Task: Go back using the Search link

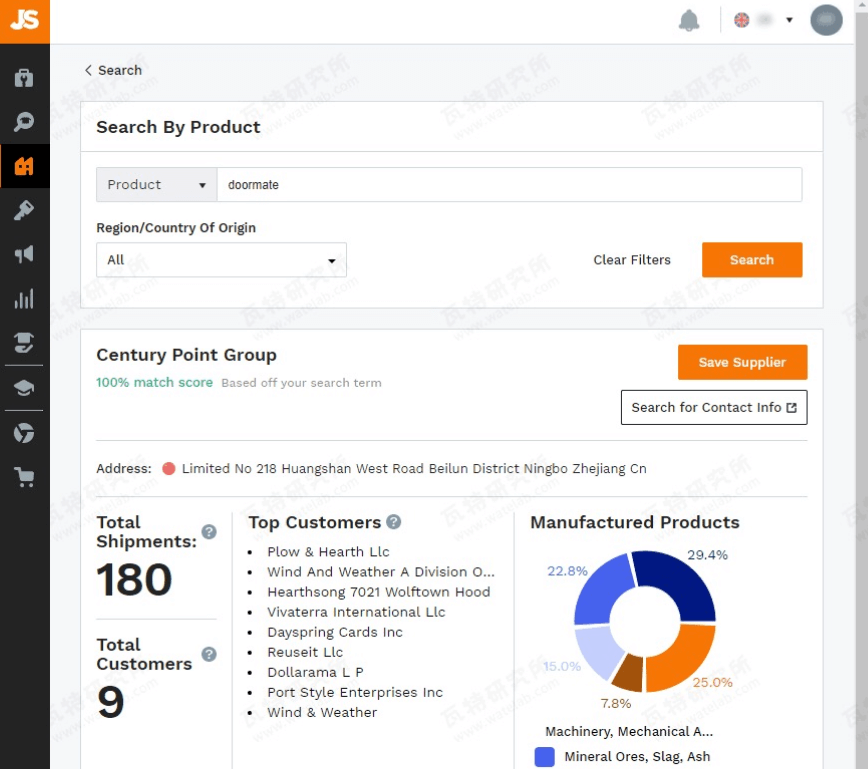Action: point(113,70)
